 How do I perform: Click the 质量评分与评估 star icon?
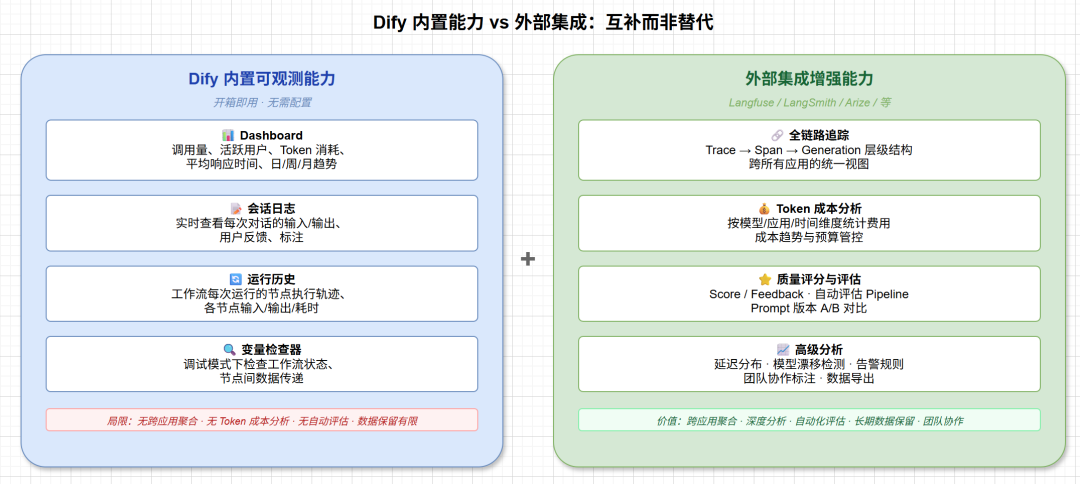point(765,280)
